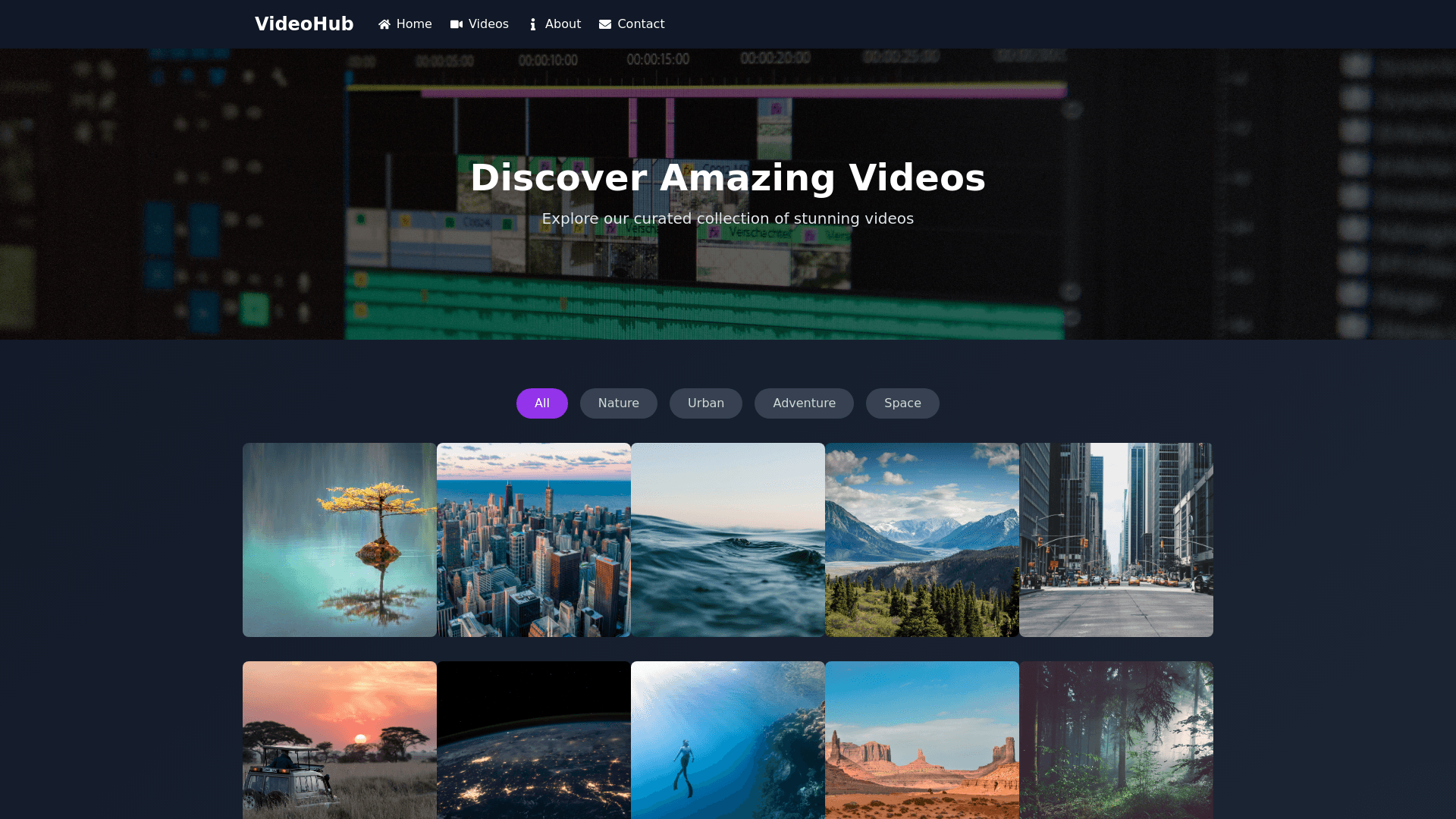
Task: Open the aerial city skyline thumbnail
Action: [x=534, y=540]
